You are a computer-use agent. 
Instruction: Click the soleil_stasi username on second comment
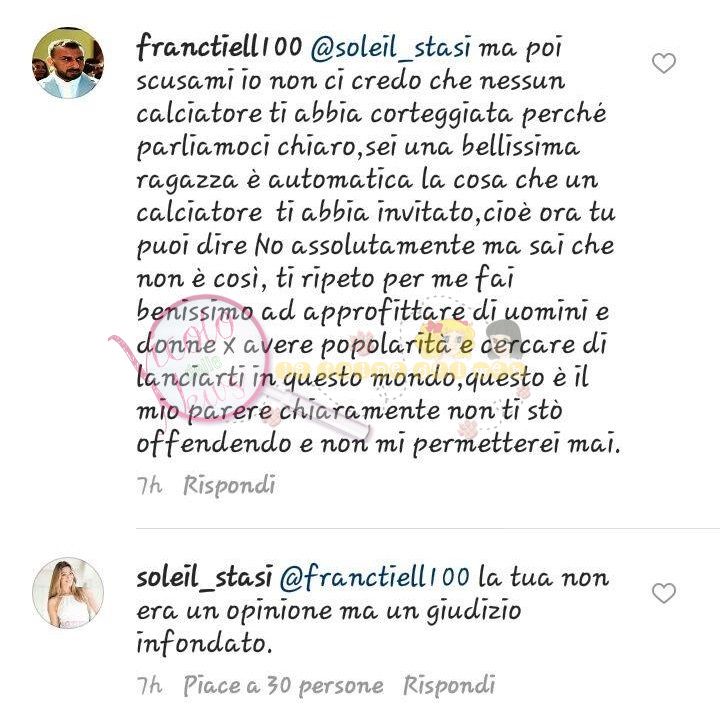pyautogui.click(x=204, y=577)
